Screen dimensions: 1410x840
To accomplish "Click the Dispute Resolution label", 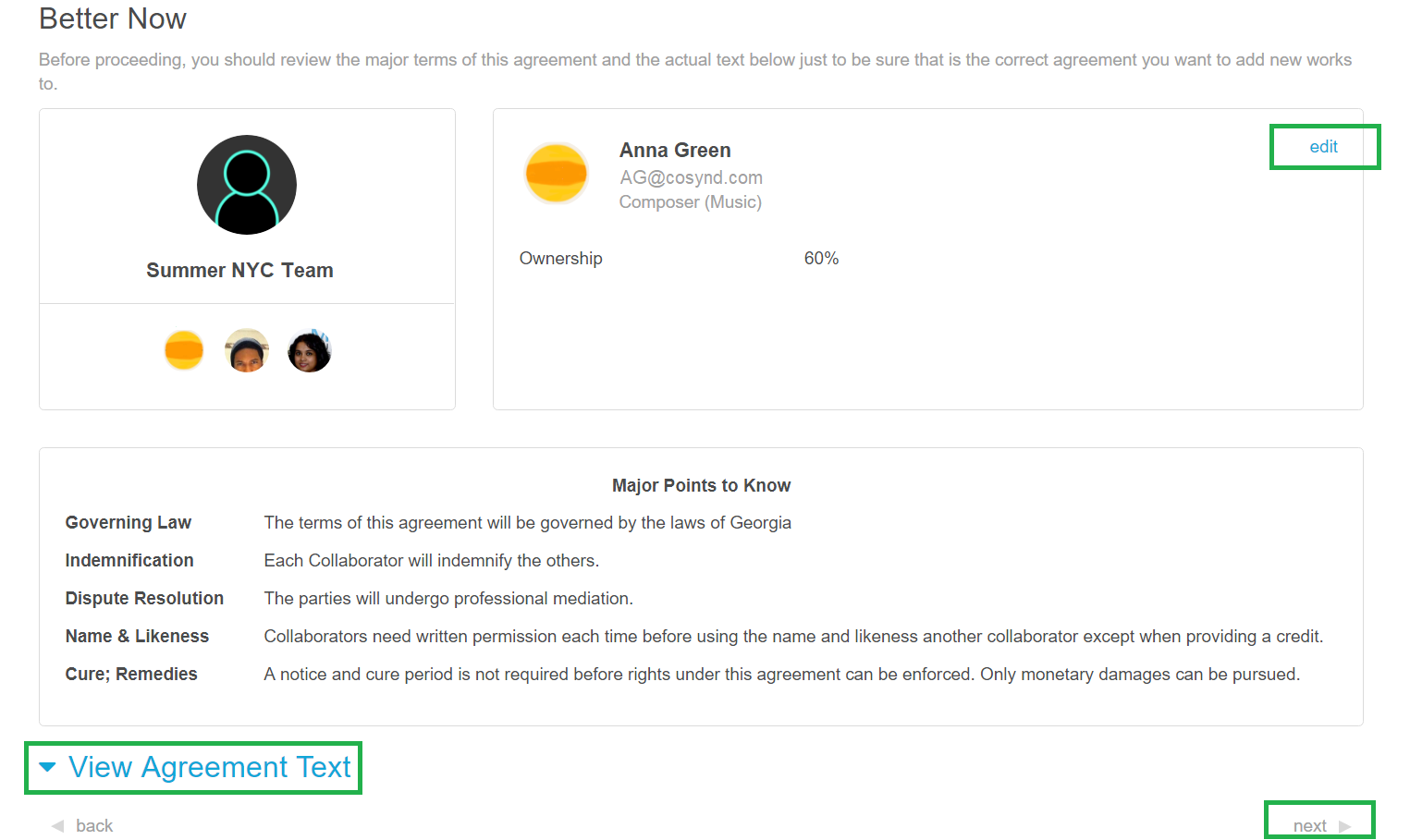I will (x=144, y=599).
